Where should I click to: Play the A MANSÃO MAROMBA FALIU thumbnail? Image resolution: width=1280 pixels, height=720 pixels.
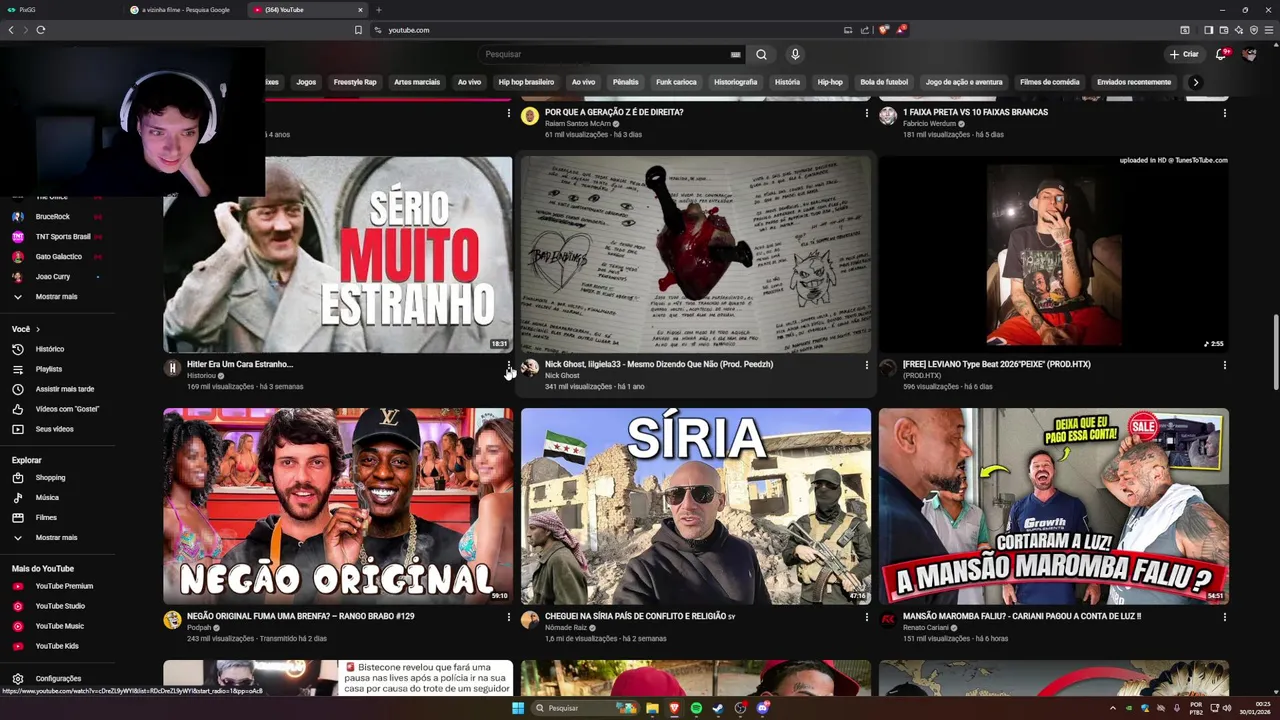pyautogui.click(x=1054, y=506)
